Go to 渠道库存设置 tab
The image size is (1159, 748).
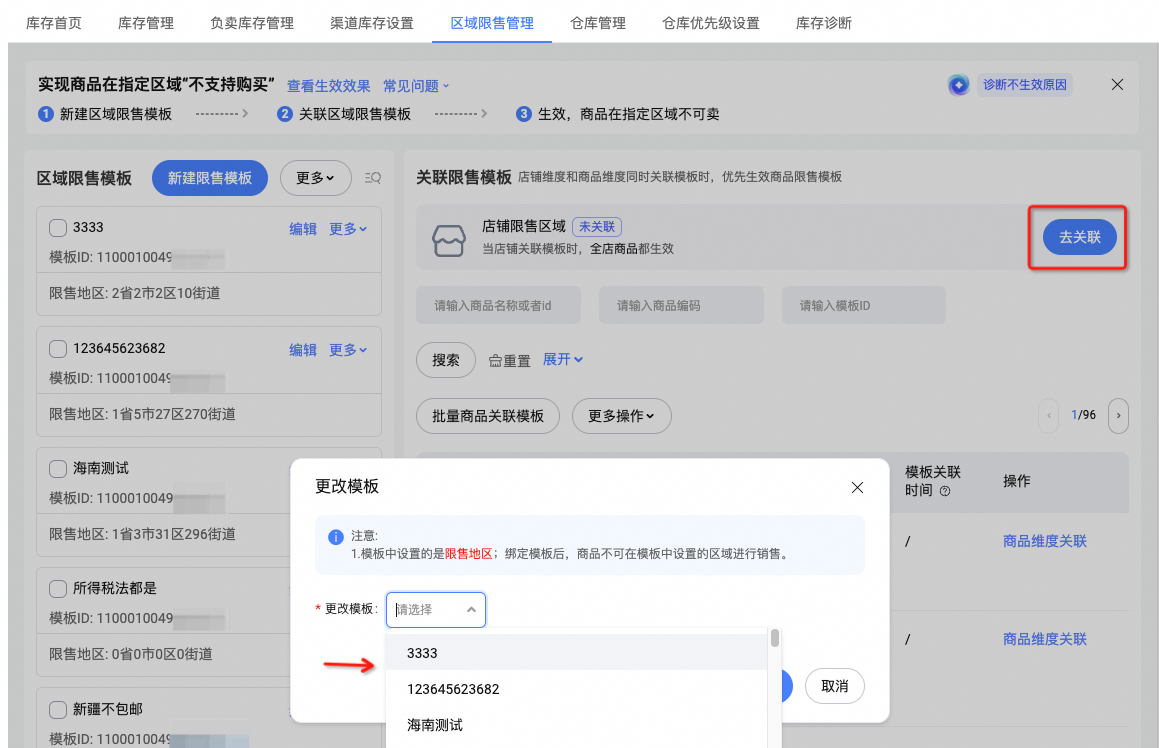tap(372, 23)
